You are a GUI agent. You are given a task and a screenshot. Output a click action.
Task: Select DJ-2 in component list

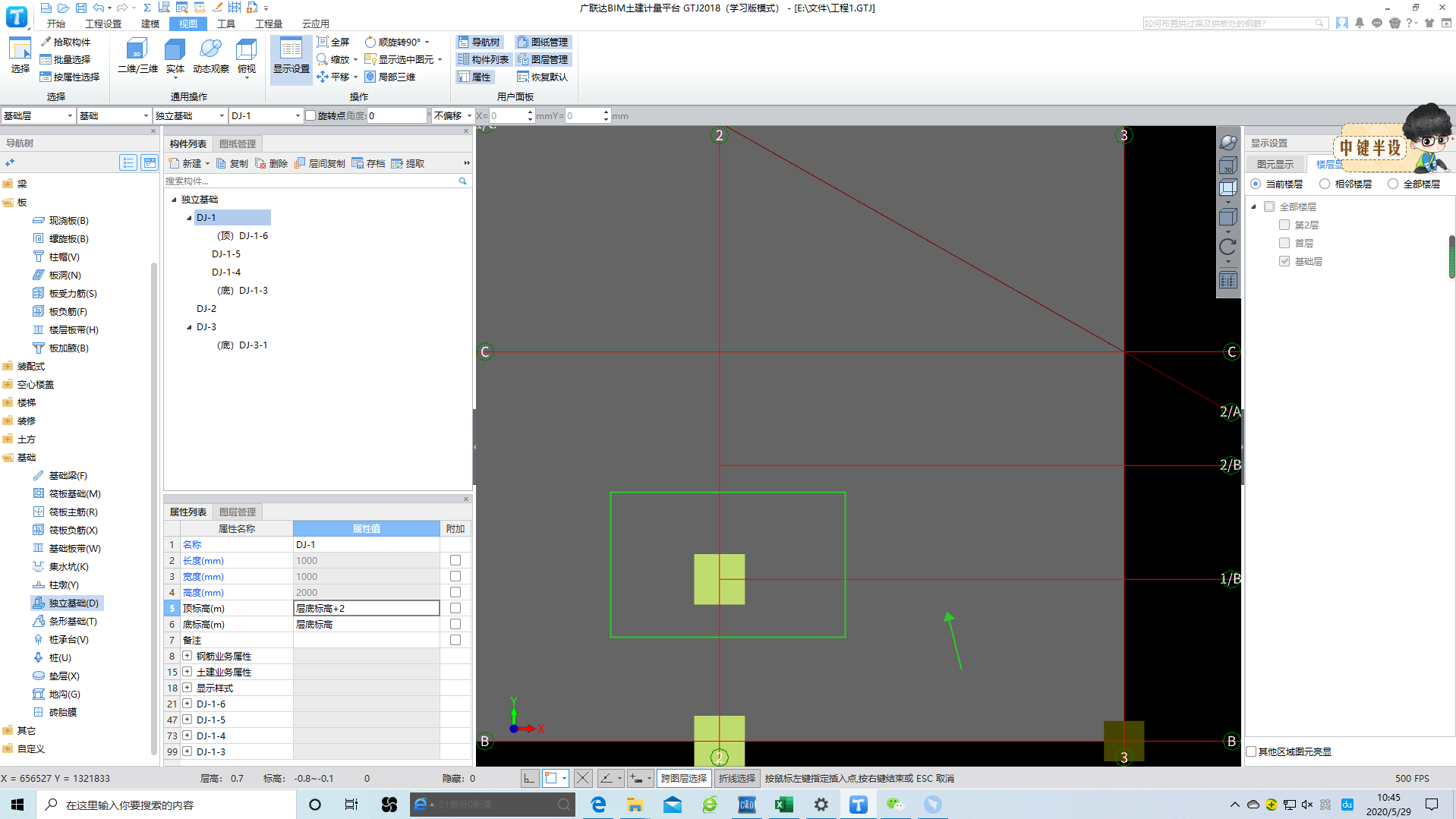pos(206,308)
